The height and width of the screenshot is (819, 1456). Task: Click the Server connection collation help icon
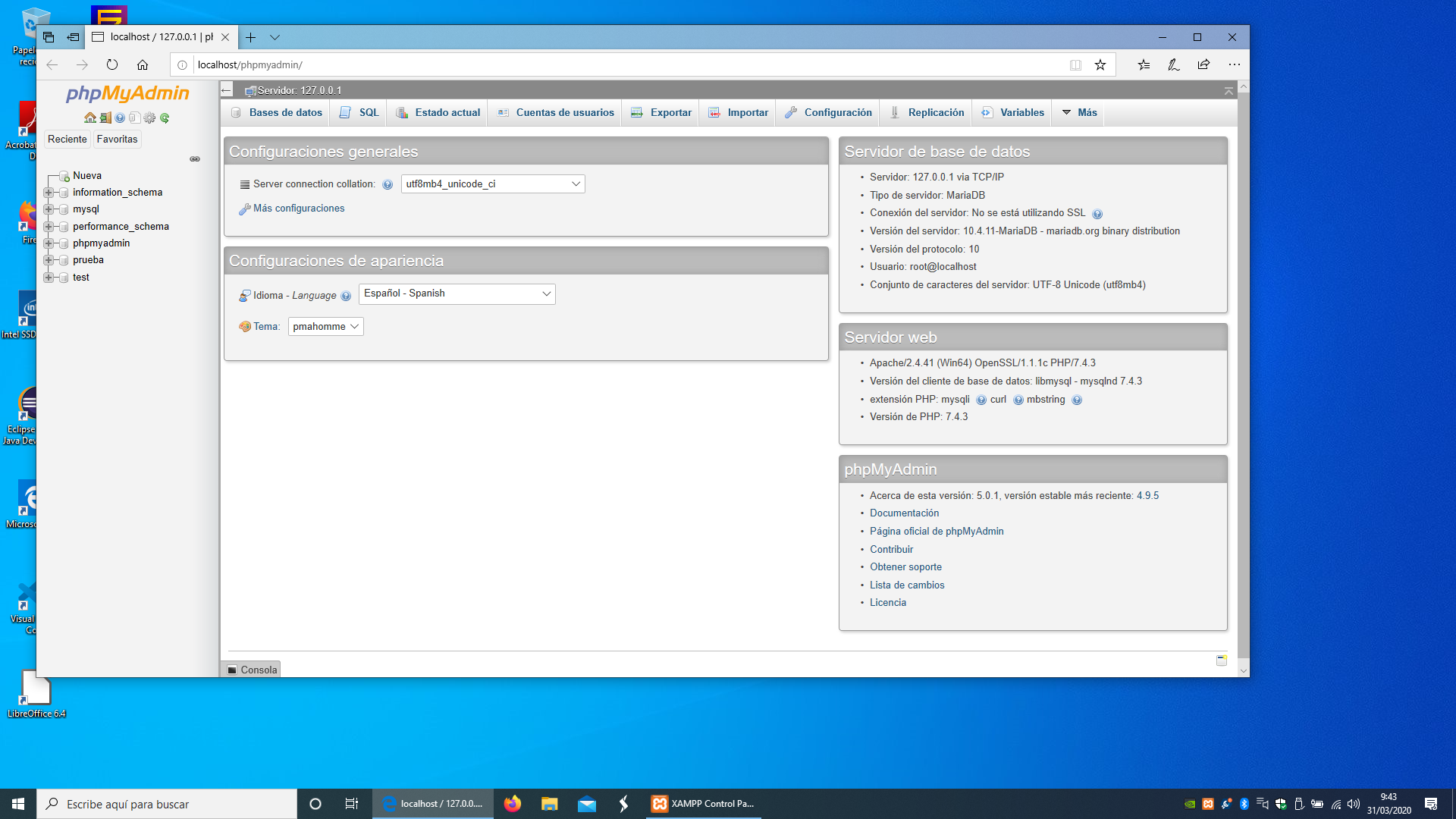[x=388, y=184]
